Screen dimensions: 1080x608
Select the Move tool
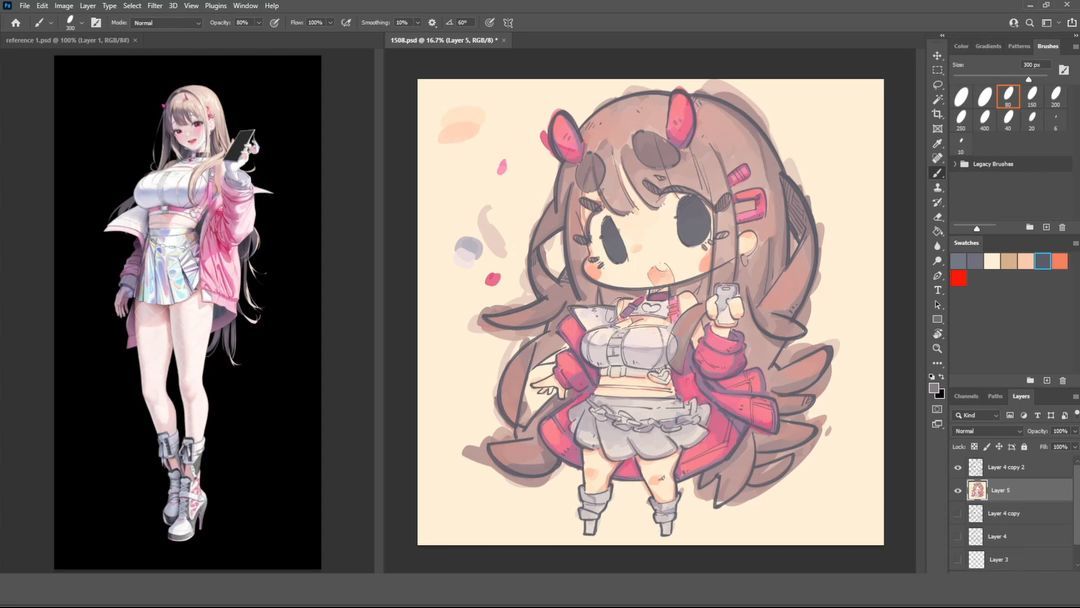tap(937, 56)
